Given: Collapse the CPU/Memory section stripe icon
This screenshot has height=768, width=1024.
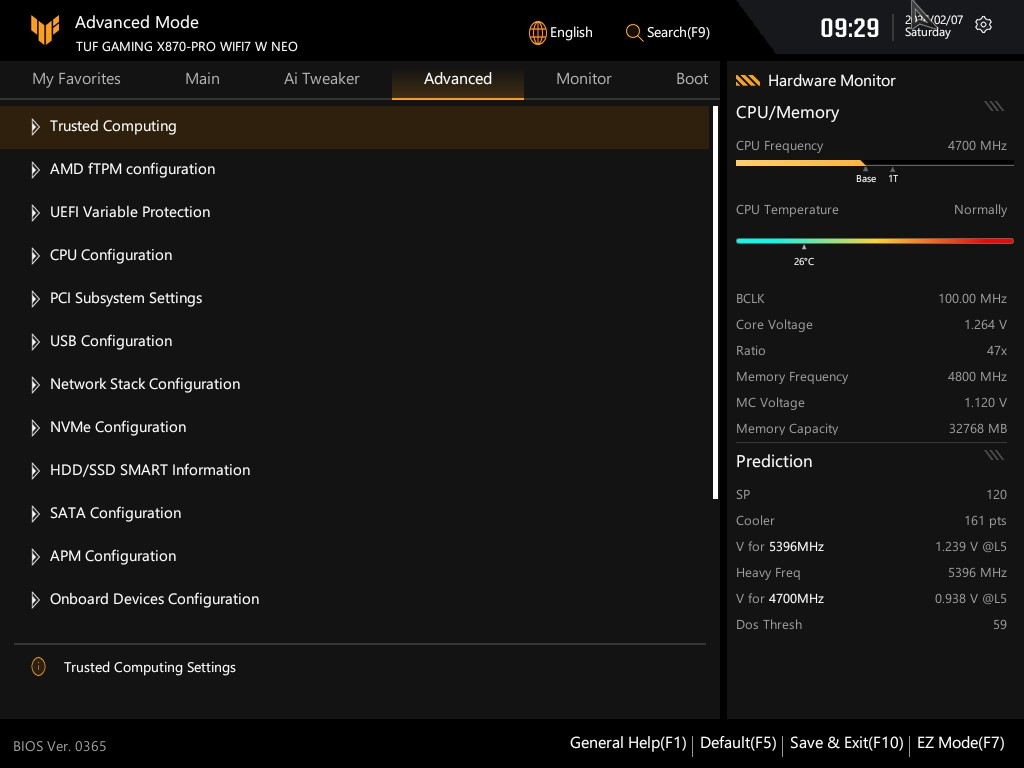Looking at the screenshot, I should [993, 106].
